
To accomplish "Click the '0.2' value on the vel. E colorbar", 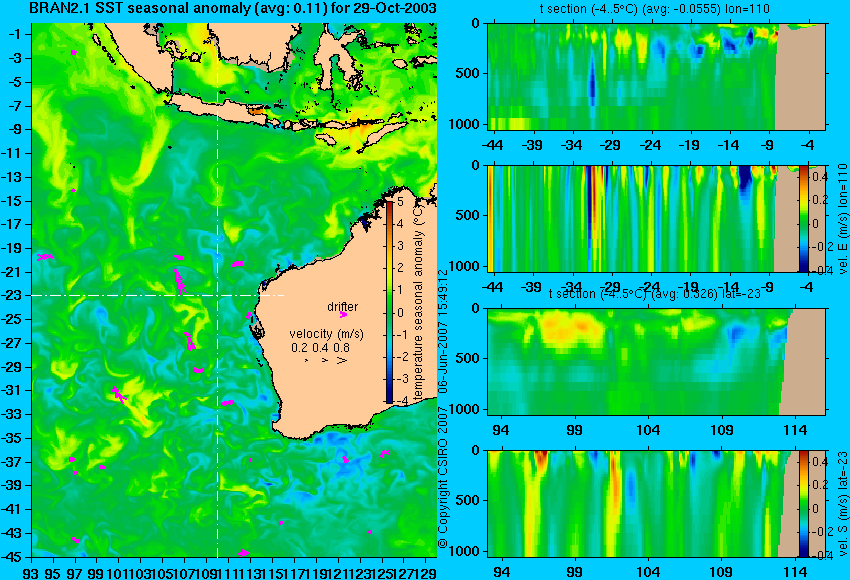I will point(820,199).
